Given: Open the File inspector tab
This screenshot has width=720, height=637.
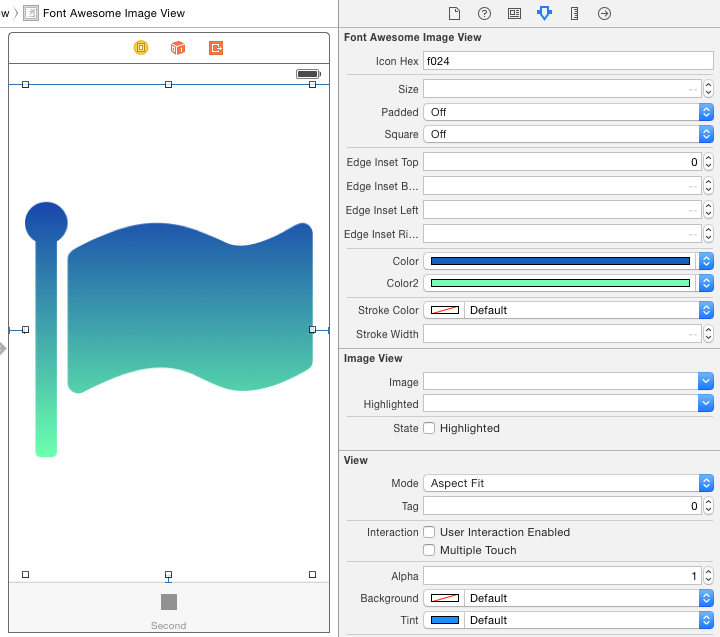Looking at the screenshot, I should tap(454, 13).
